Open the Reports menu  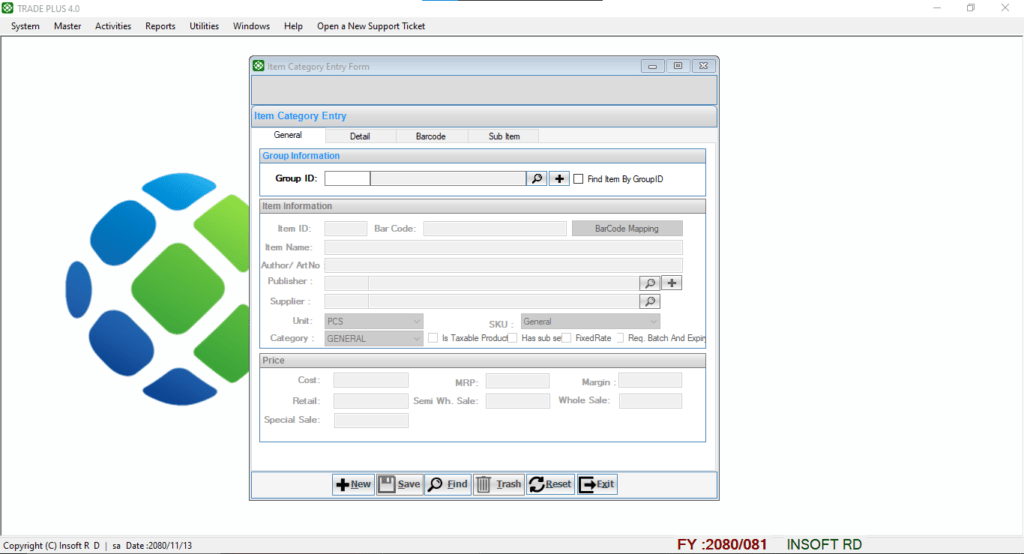click(x=160, y=26)
